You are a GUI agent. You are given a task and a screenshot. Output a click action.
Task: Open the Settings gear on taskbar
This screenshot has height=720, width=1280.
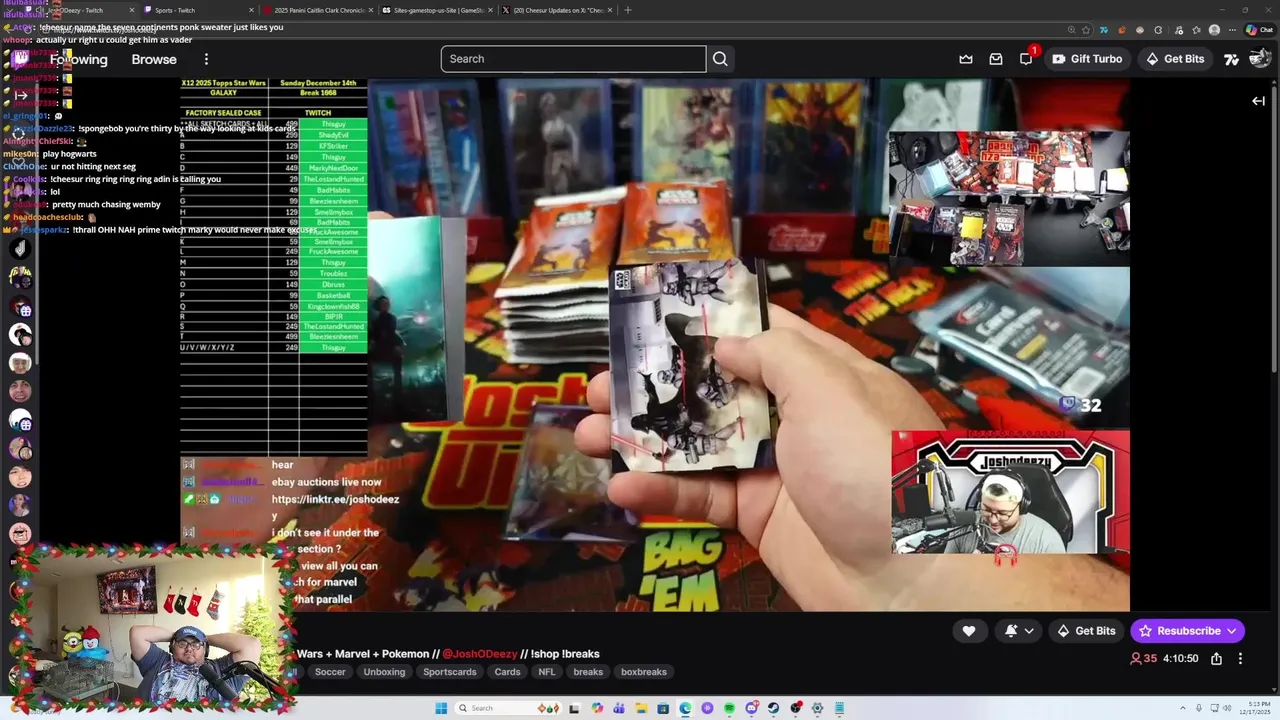tap(817, 708)
